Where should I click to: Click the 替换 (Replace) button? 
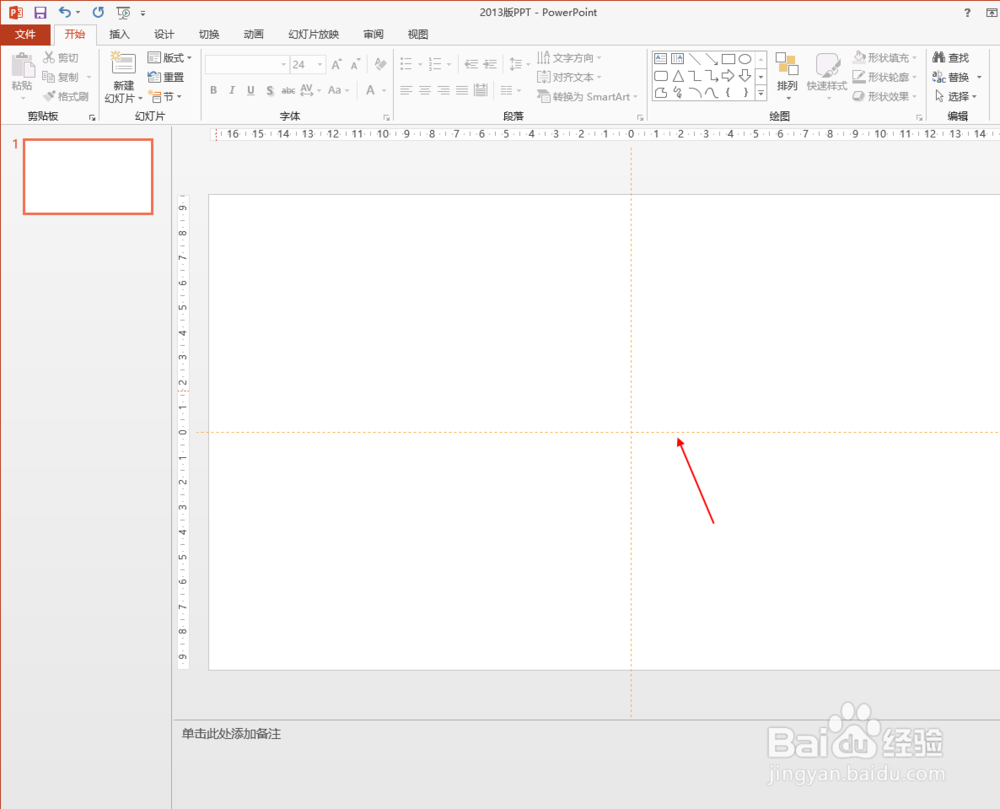click(951, 77)
